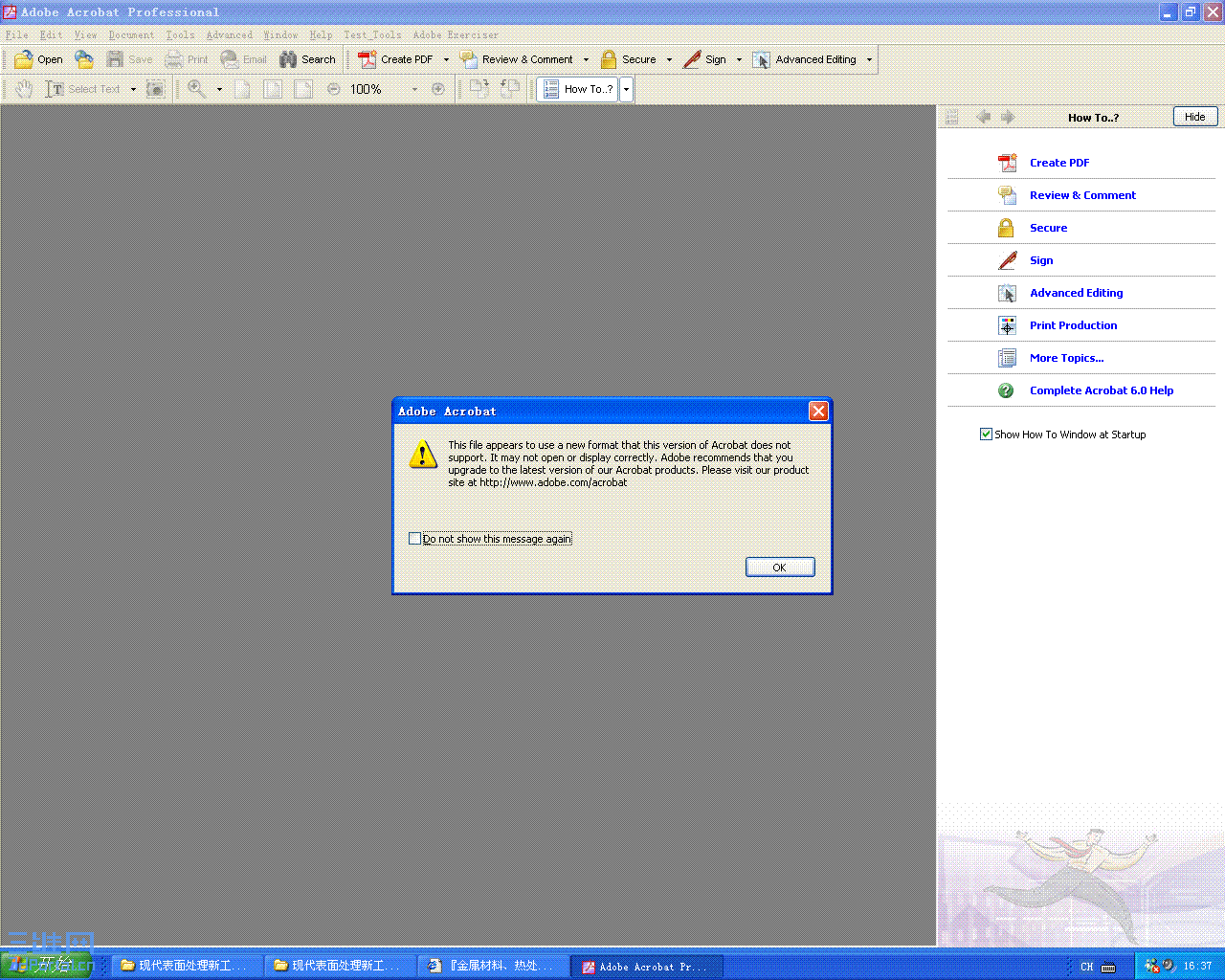
Task: Expand the Create PDF dropdown arrow
Action: pyautogui.click(x=446, y=59)
